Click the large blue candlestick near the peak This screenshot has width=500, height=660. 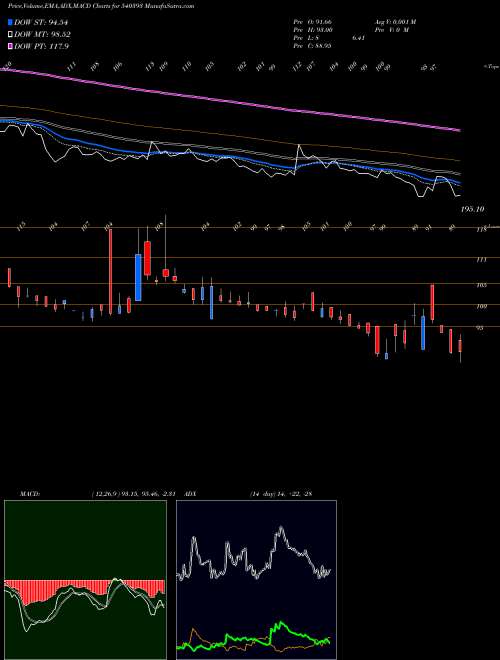[138, 277]
